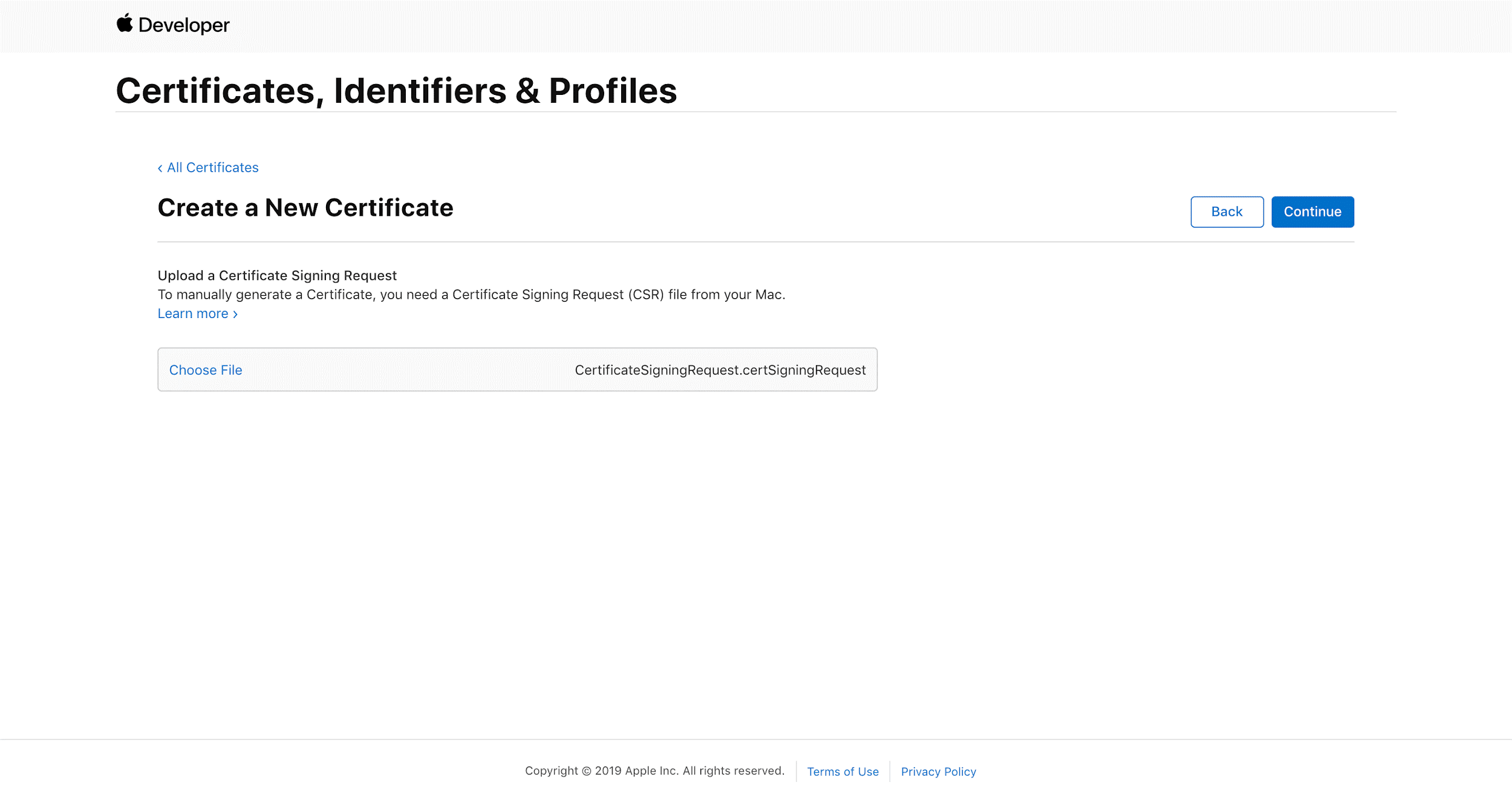Screen dimensions: 1512x803
Task: Open the Terms of Use page
Action: click(x=843, y=772)
